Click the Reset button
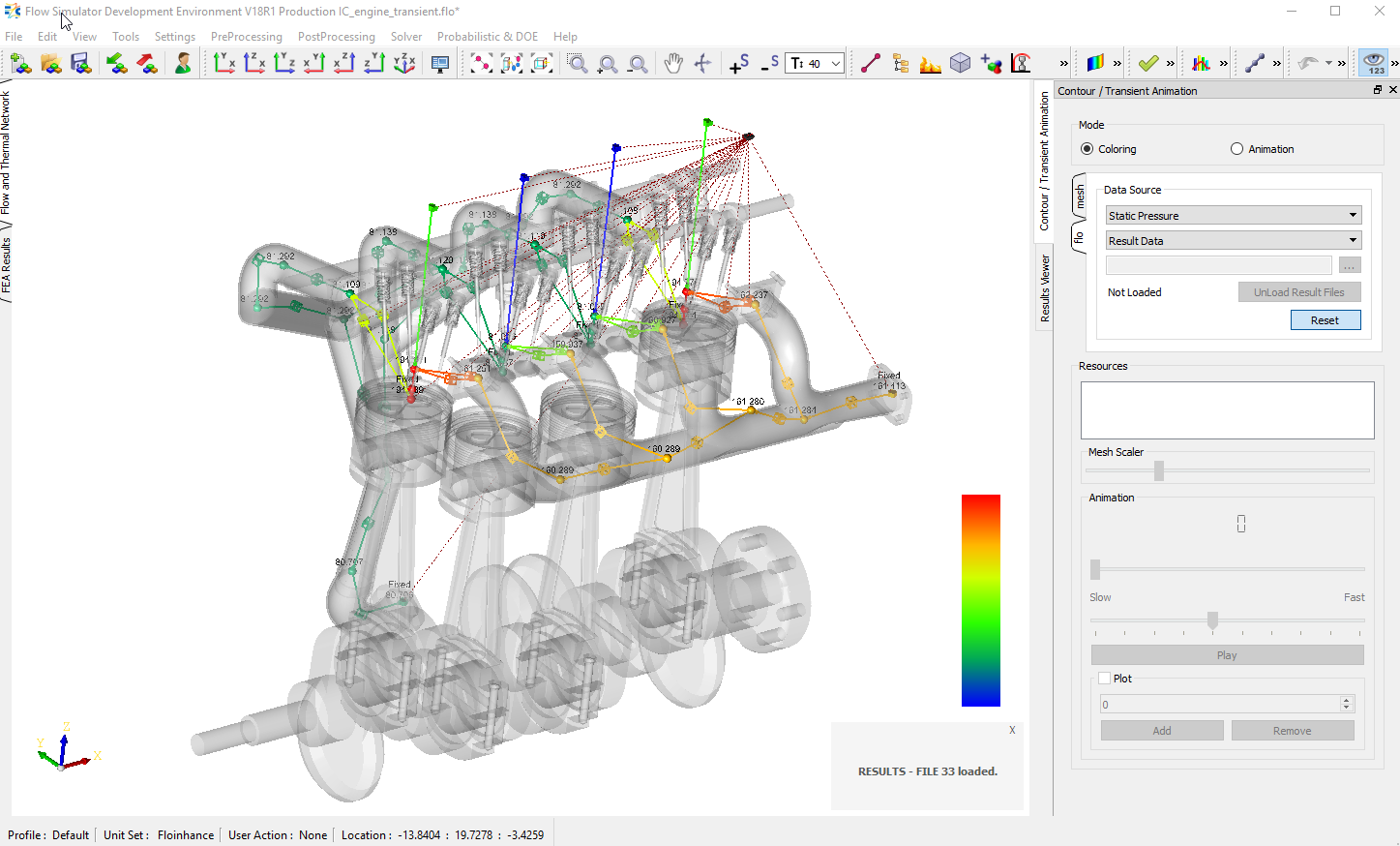This screenshot has width=1400, height=846. tap(1325, 319)
